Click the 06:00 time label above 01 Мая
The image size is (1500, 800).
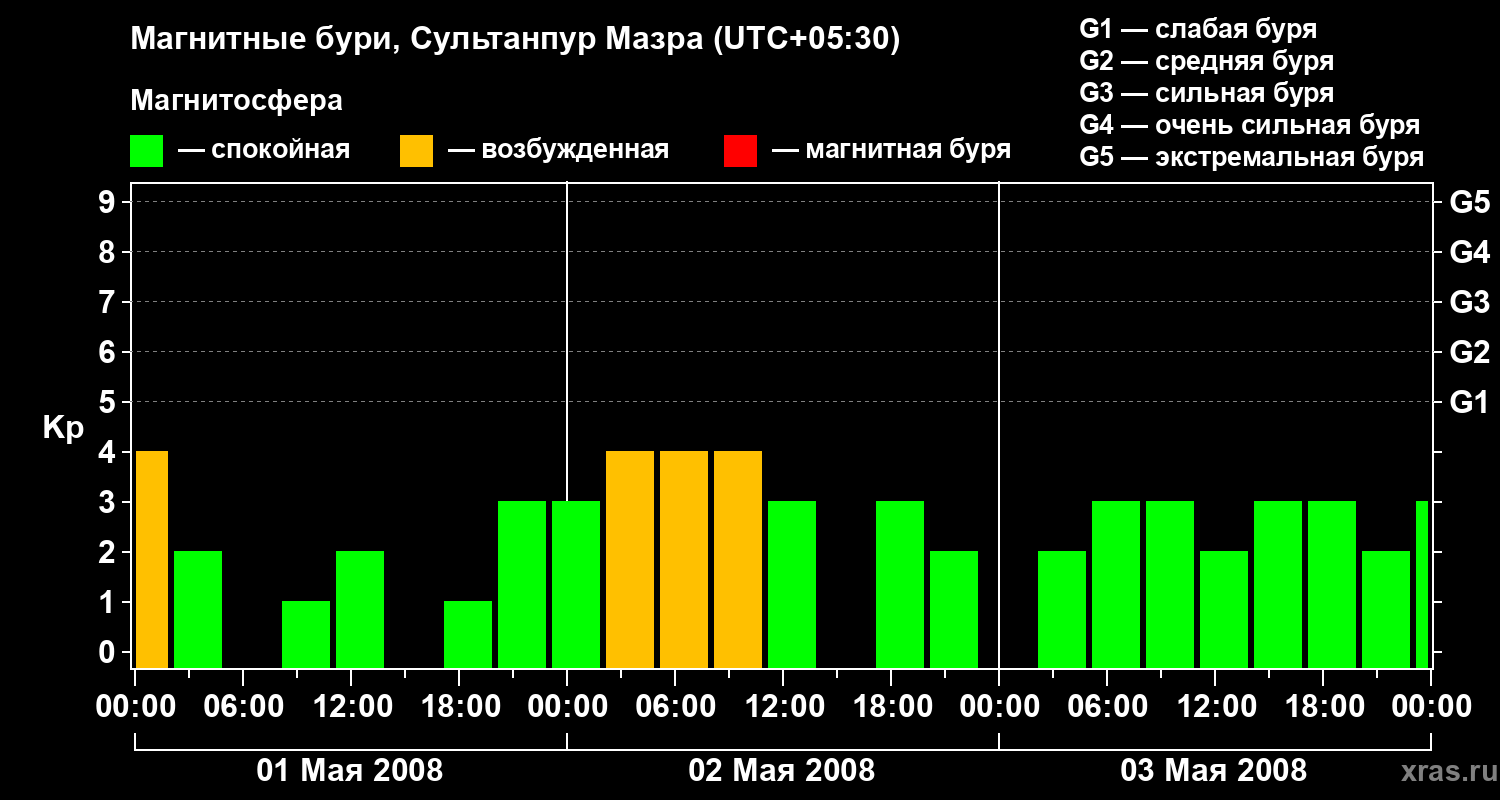243,706
